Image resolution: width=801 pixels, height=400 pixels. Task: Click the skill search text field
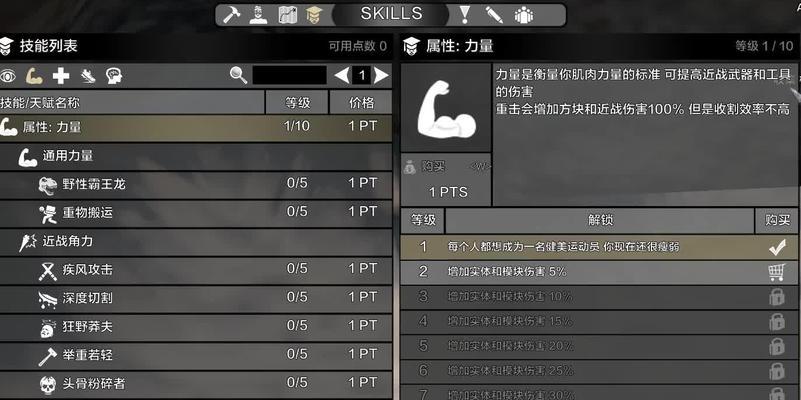pos(290,76)
